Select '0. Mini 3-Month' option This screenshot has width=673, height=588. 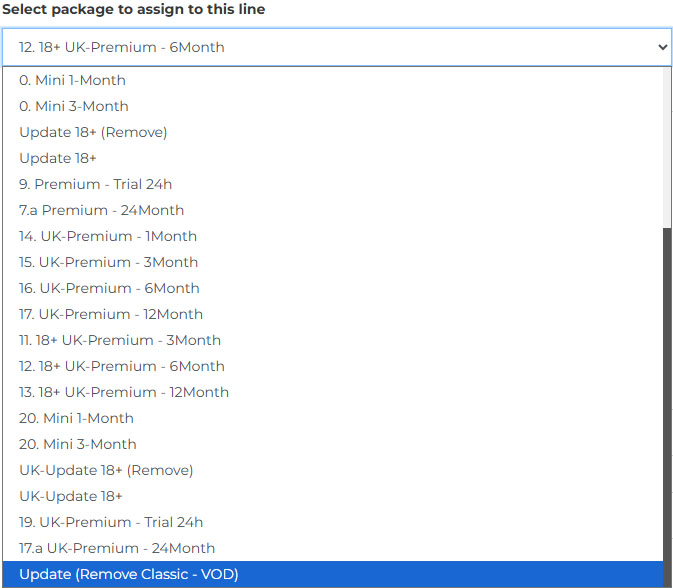[73, 106]
